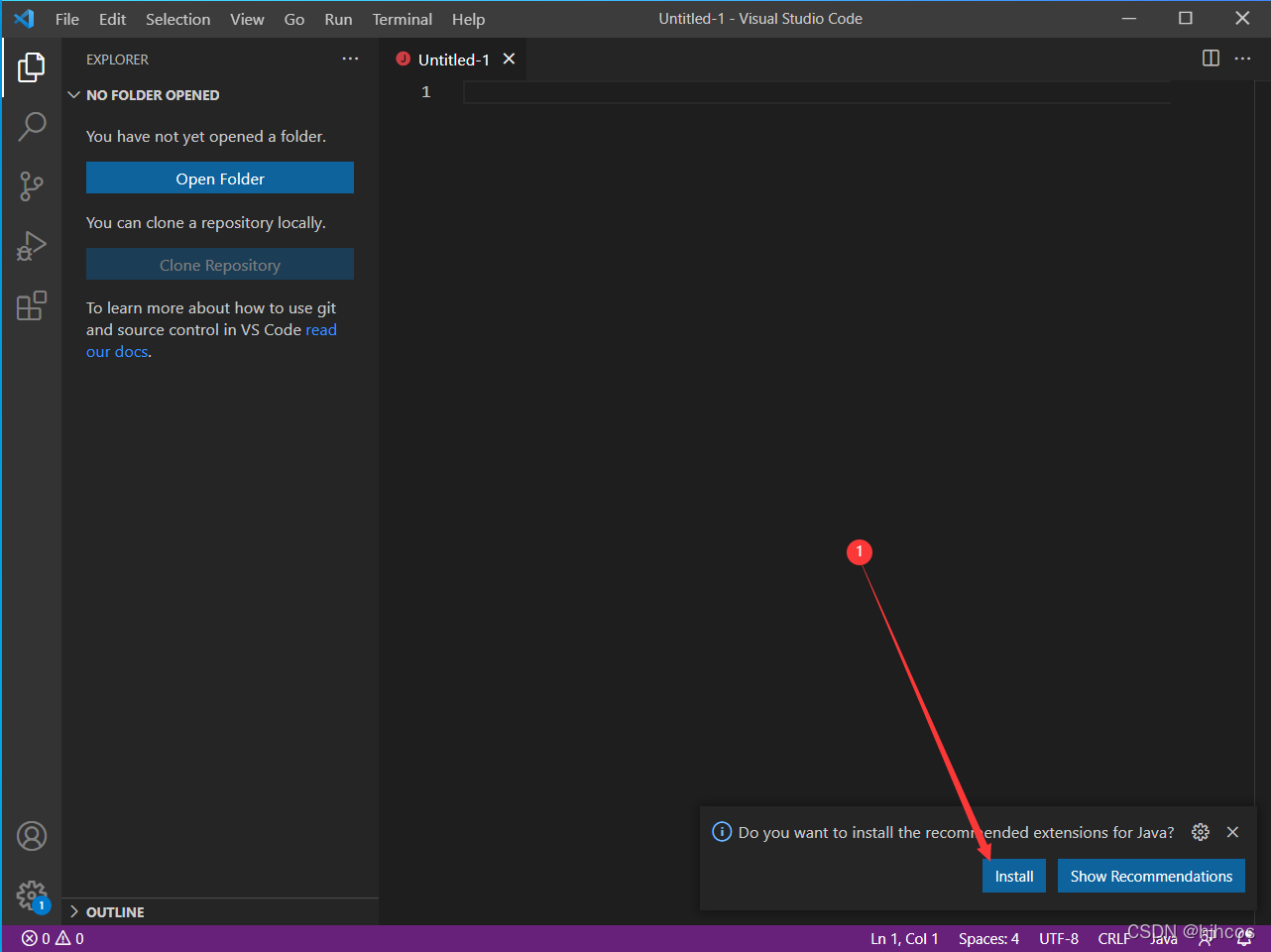Screen dimensions: 1271x952
Task: Open the Explorer view in activity bar
Action: coord(32,67)
